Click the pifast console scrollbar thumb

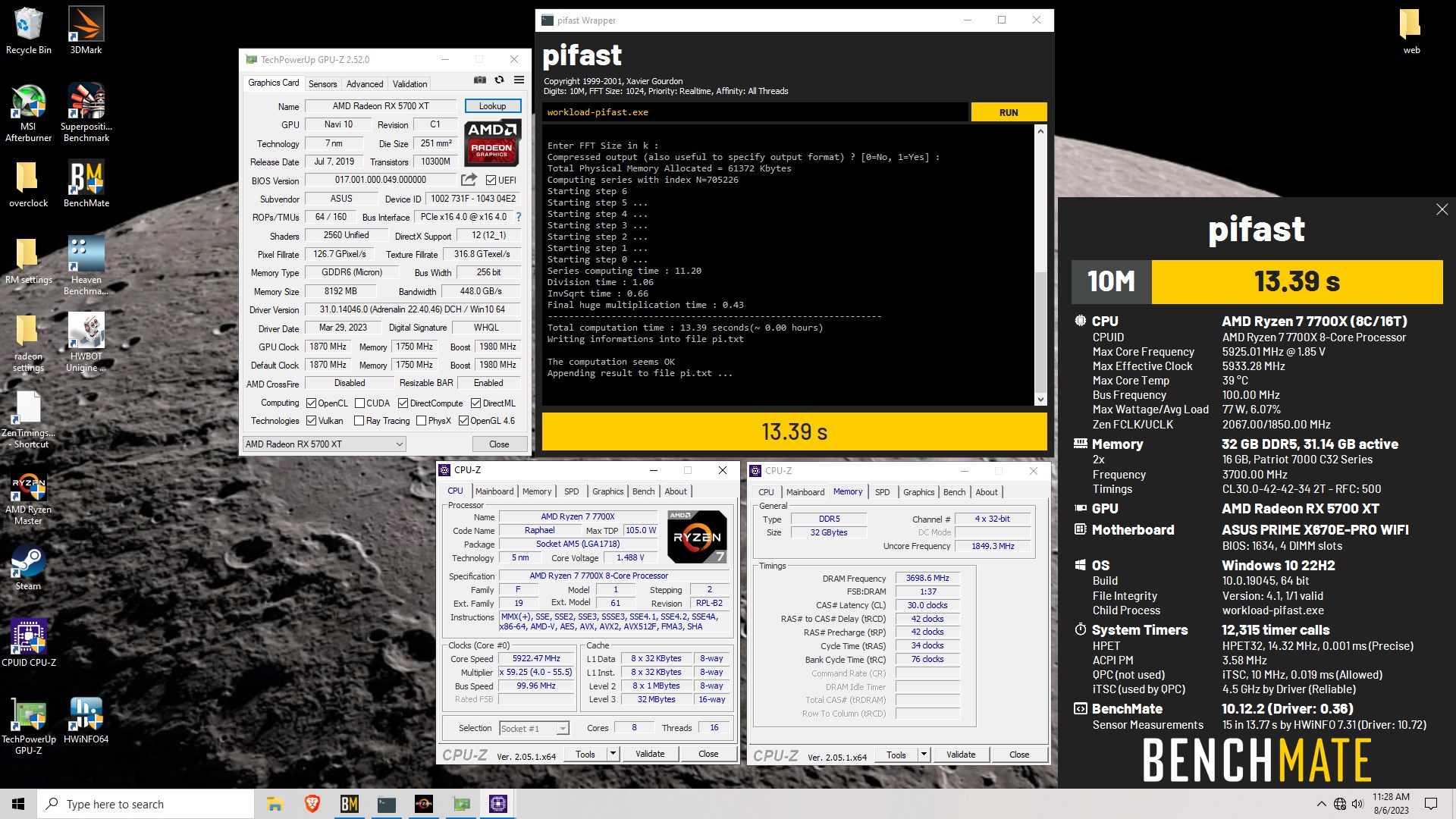(1040, 332)
